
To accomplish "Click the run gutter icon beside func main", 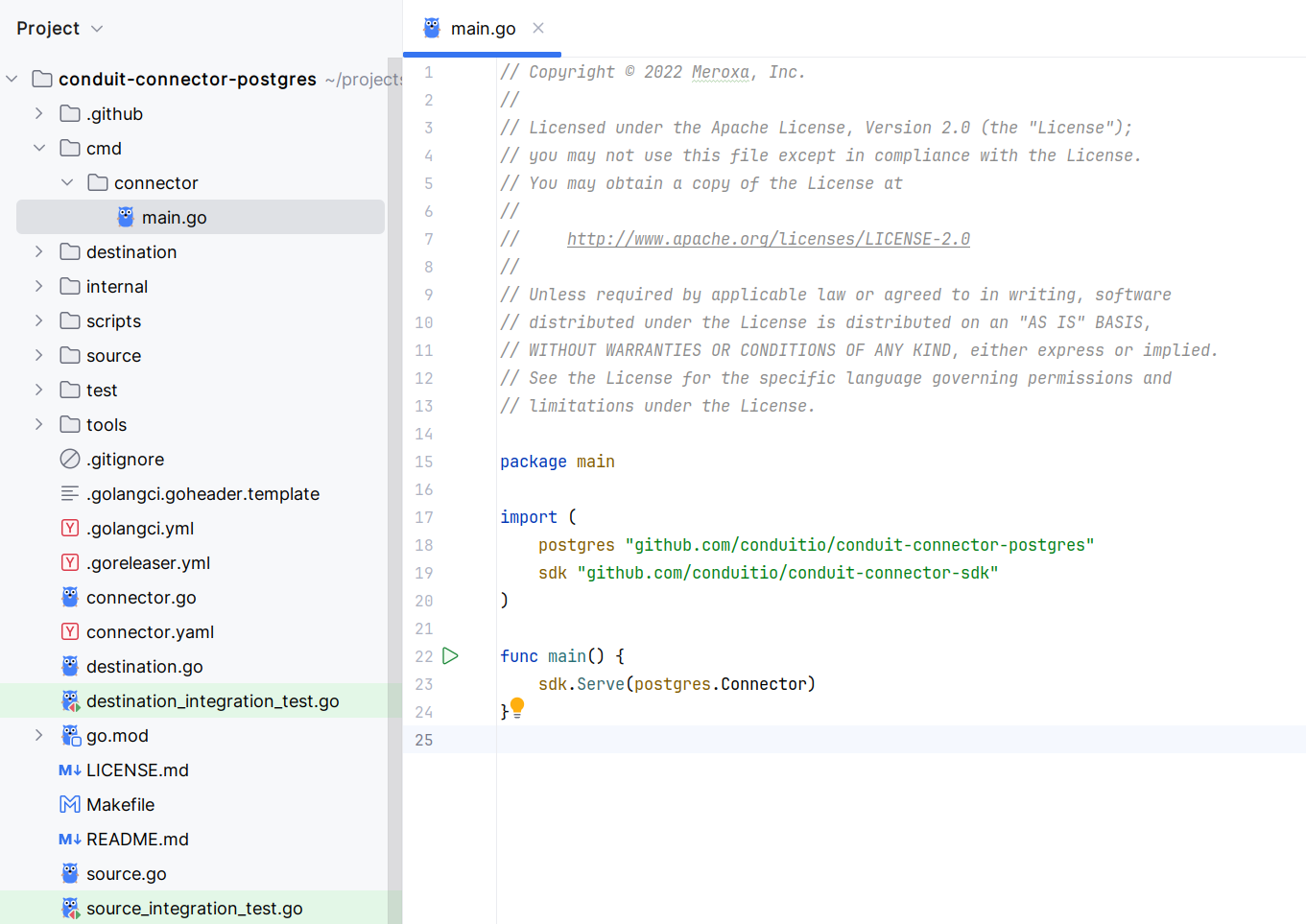I will click(x=450, y=656).
